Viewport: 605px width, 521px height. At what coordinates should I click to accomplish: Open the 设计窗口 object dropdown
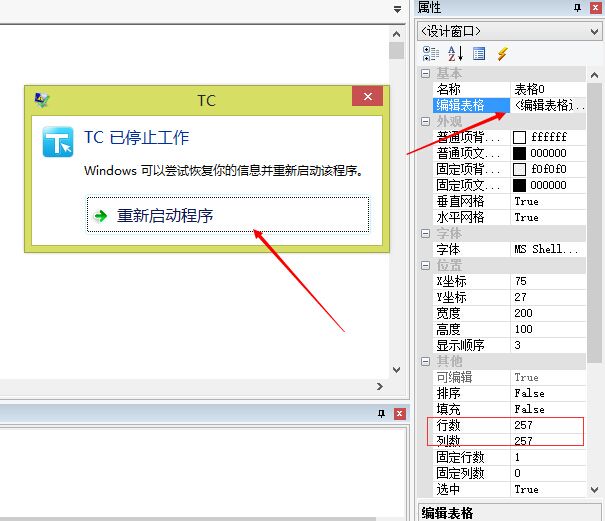(x=594, y=31)
